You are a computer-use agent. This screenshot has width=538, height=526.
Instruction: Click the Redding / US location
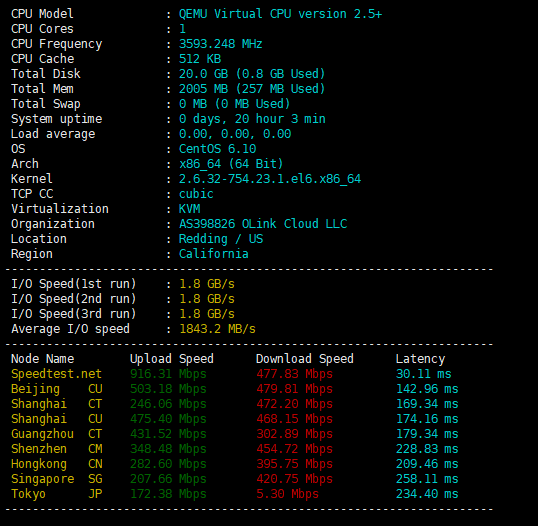(x=221, y=239)
